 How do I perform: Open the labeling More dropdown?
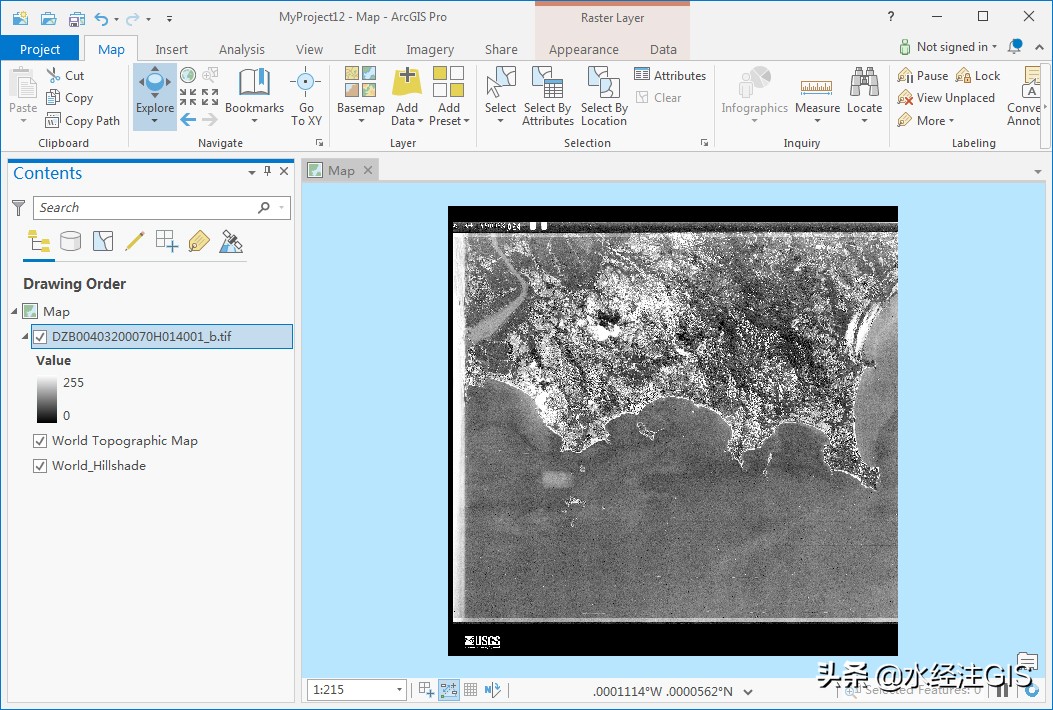pos(926,120)
